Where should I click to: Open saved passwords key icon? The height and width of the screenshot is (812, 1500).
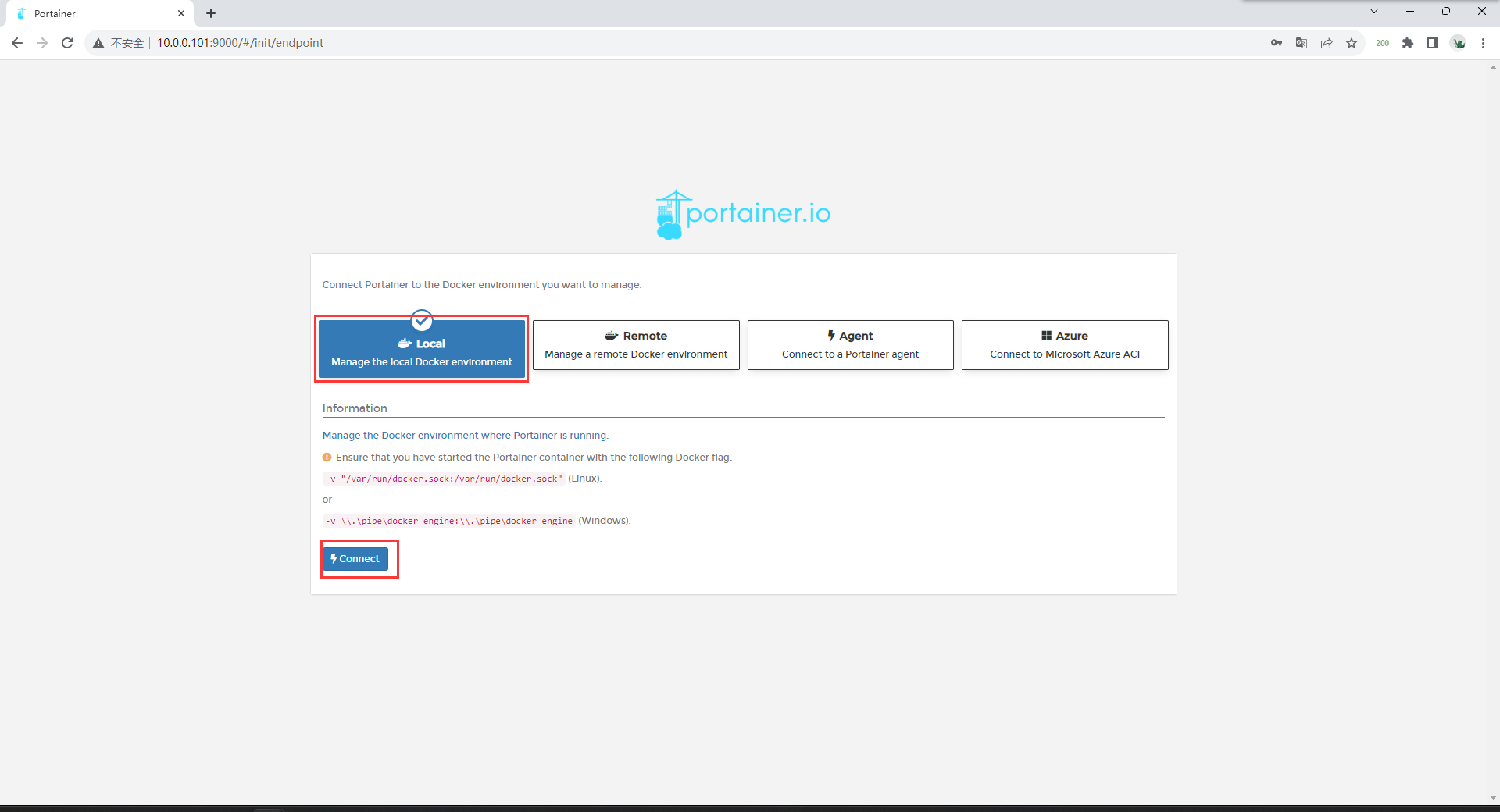(1277, 43)
